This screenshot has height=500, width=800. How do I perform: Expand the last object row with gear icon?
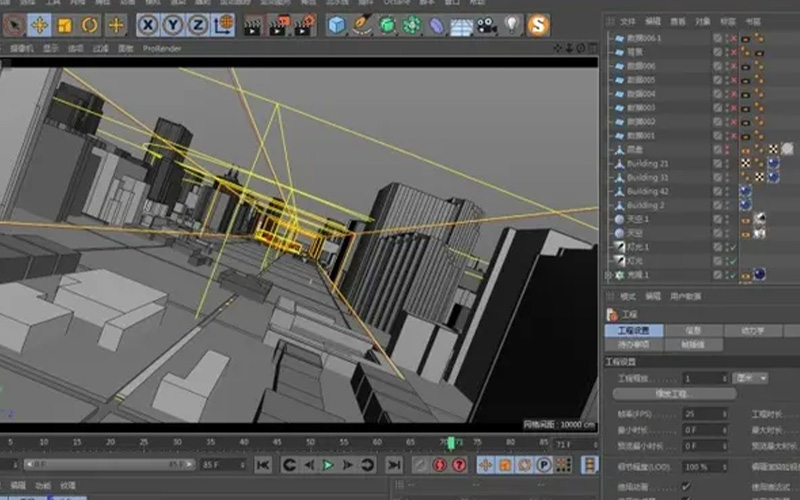point(608,275)
